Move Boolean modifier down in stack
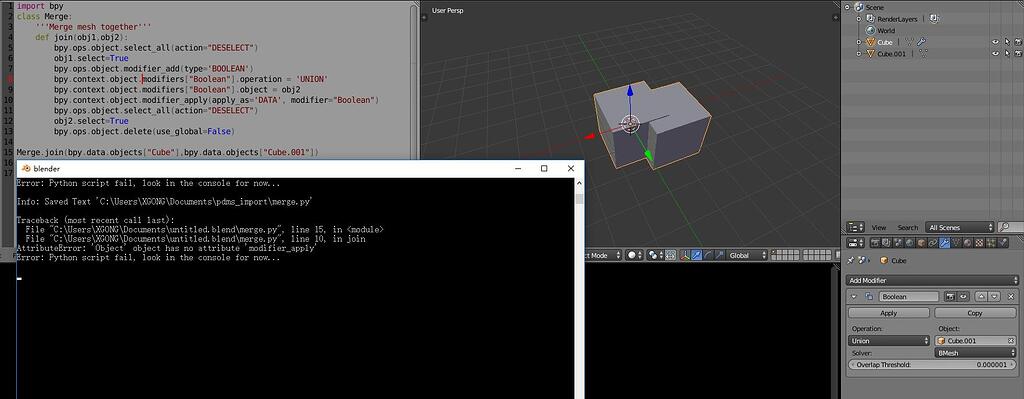The width and height of the screenshot is (1024, 399). 994,296
